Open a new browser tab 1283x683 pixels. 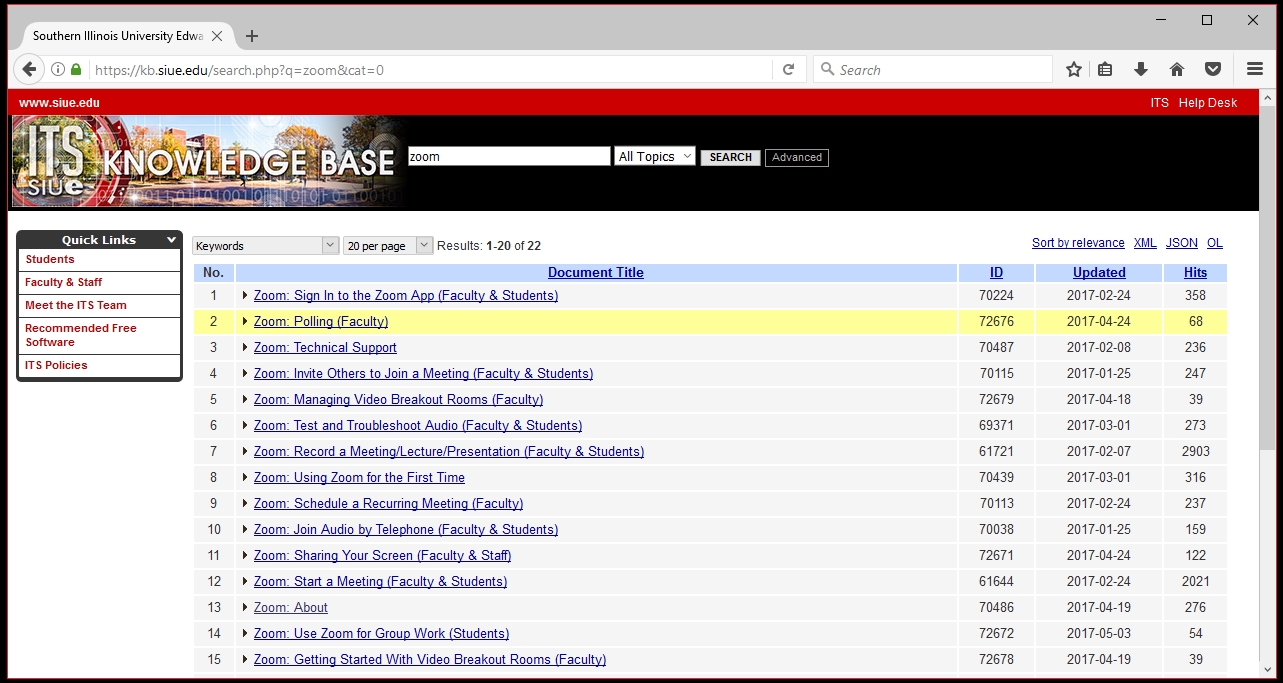[252, 36]
